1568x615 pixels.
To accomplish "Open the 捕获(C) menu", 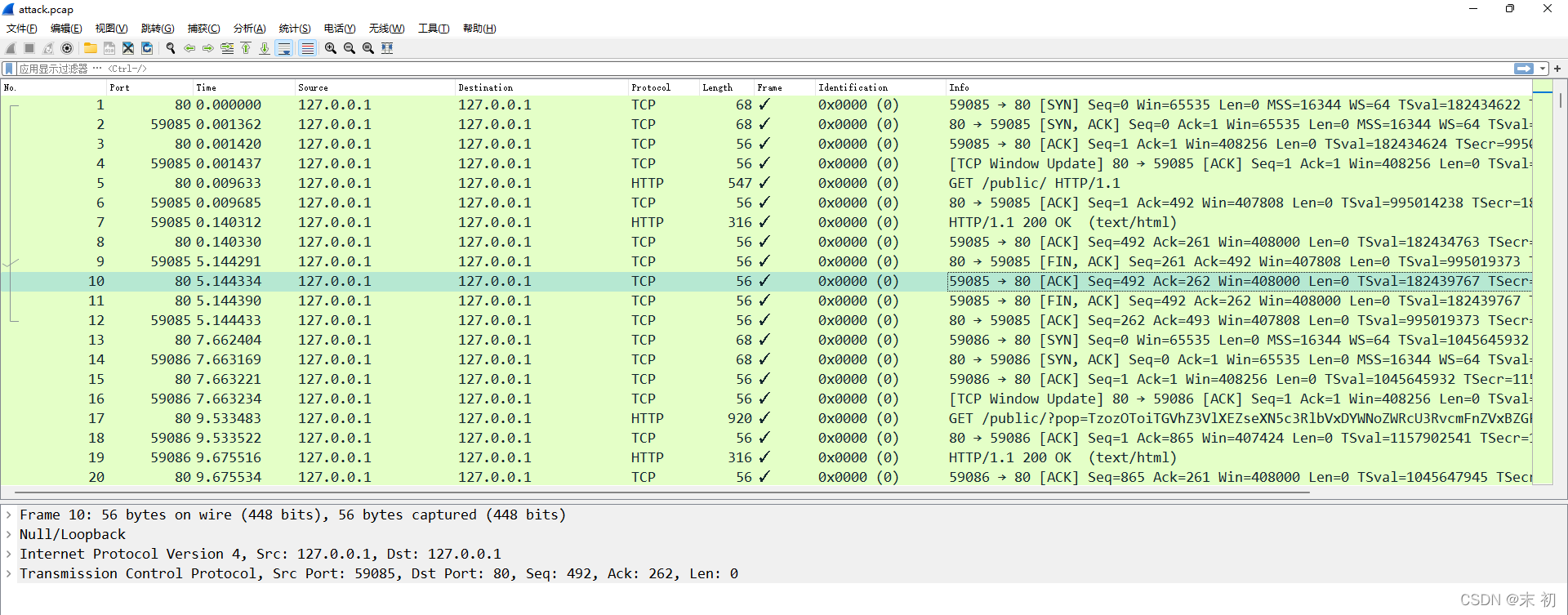I will (203, 29).
